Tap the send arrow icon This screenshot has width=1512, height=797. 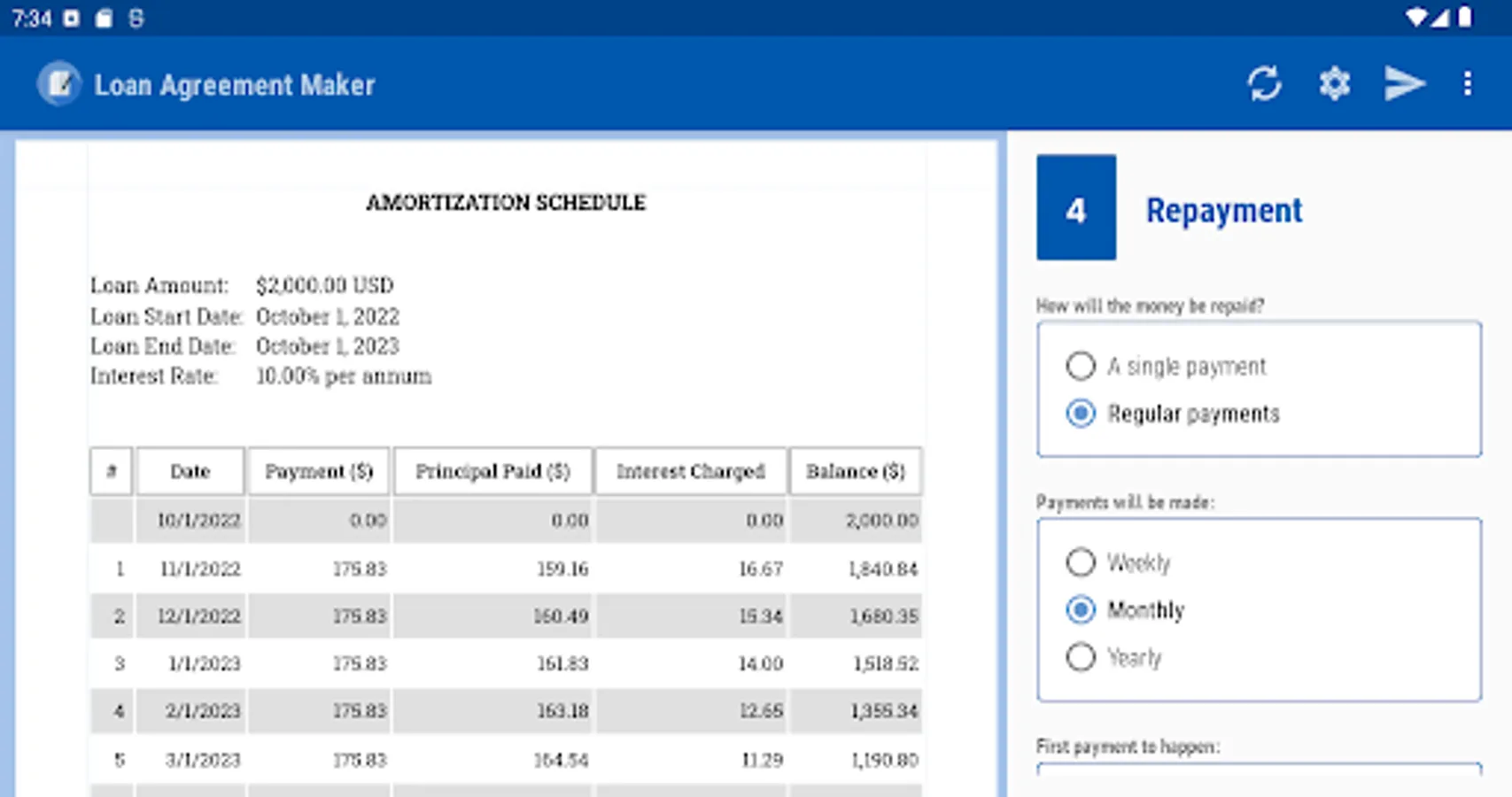click(1404, 84)
